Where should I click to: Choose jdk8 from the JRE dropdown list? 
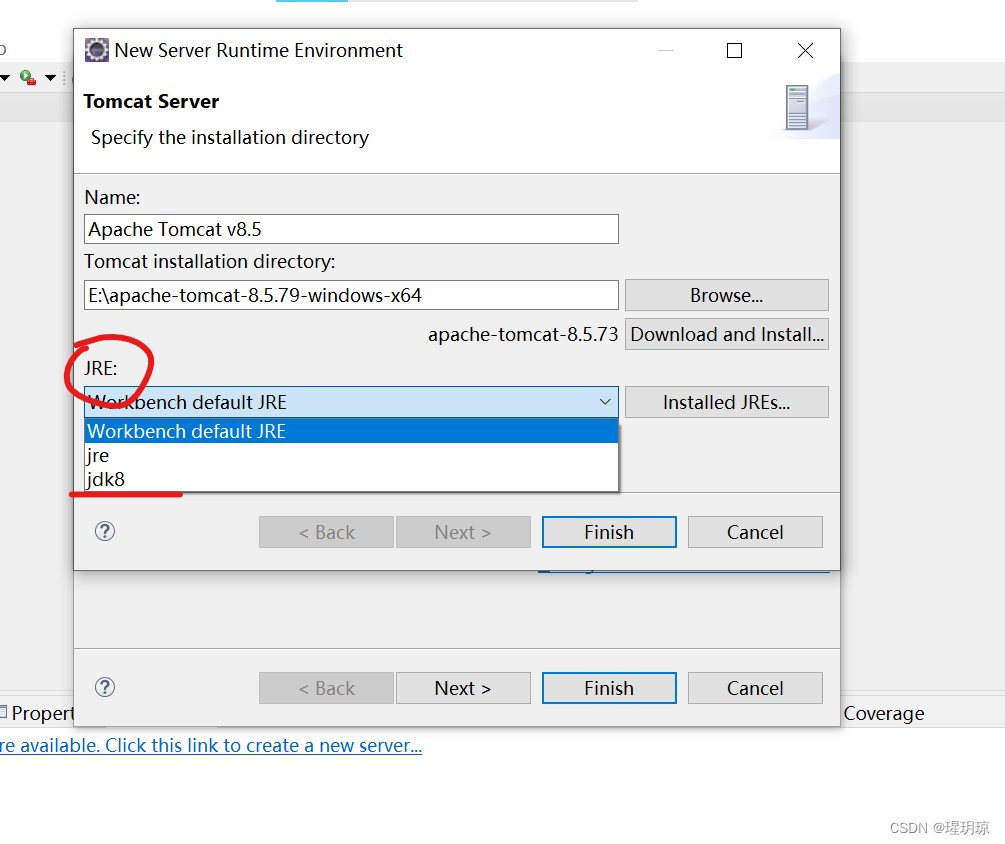click(x=351, y=479)
